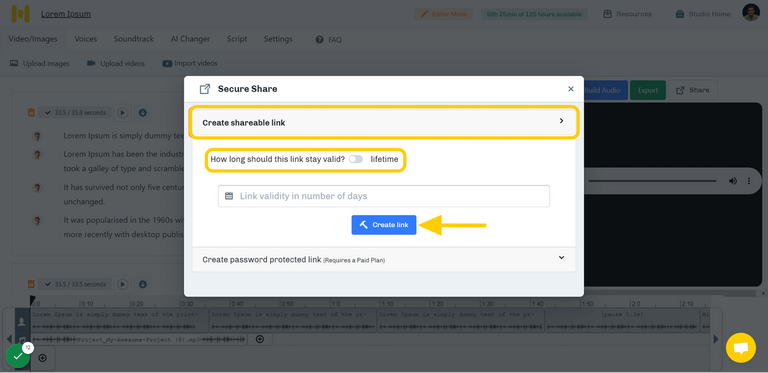Toggle the 33.5 / 33.5 seconds check badge
This screenshot has height=373, width=768.
coord(75,284)
